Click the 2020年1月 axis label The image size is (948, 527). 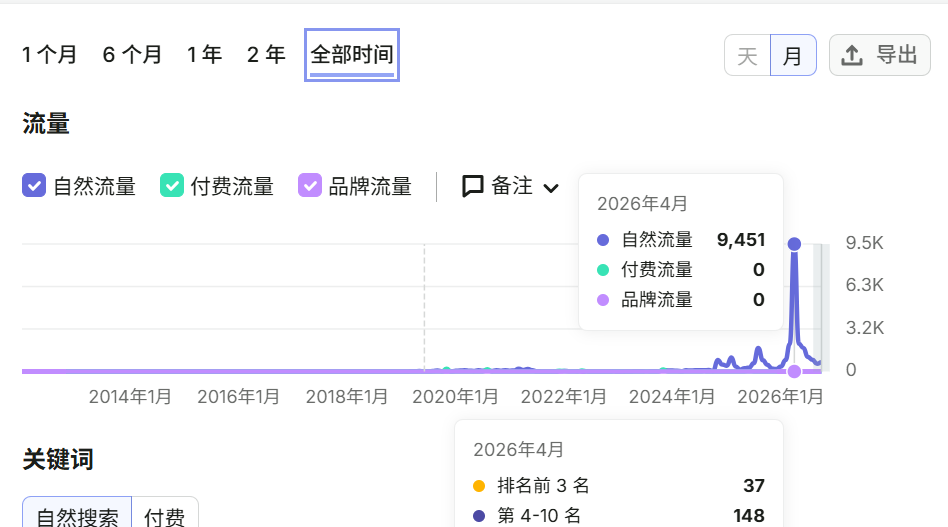pyautogui.click(x=455, y=396)
